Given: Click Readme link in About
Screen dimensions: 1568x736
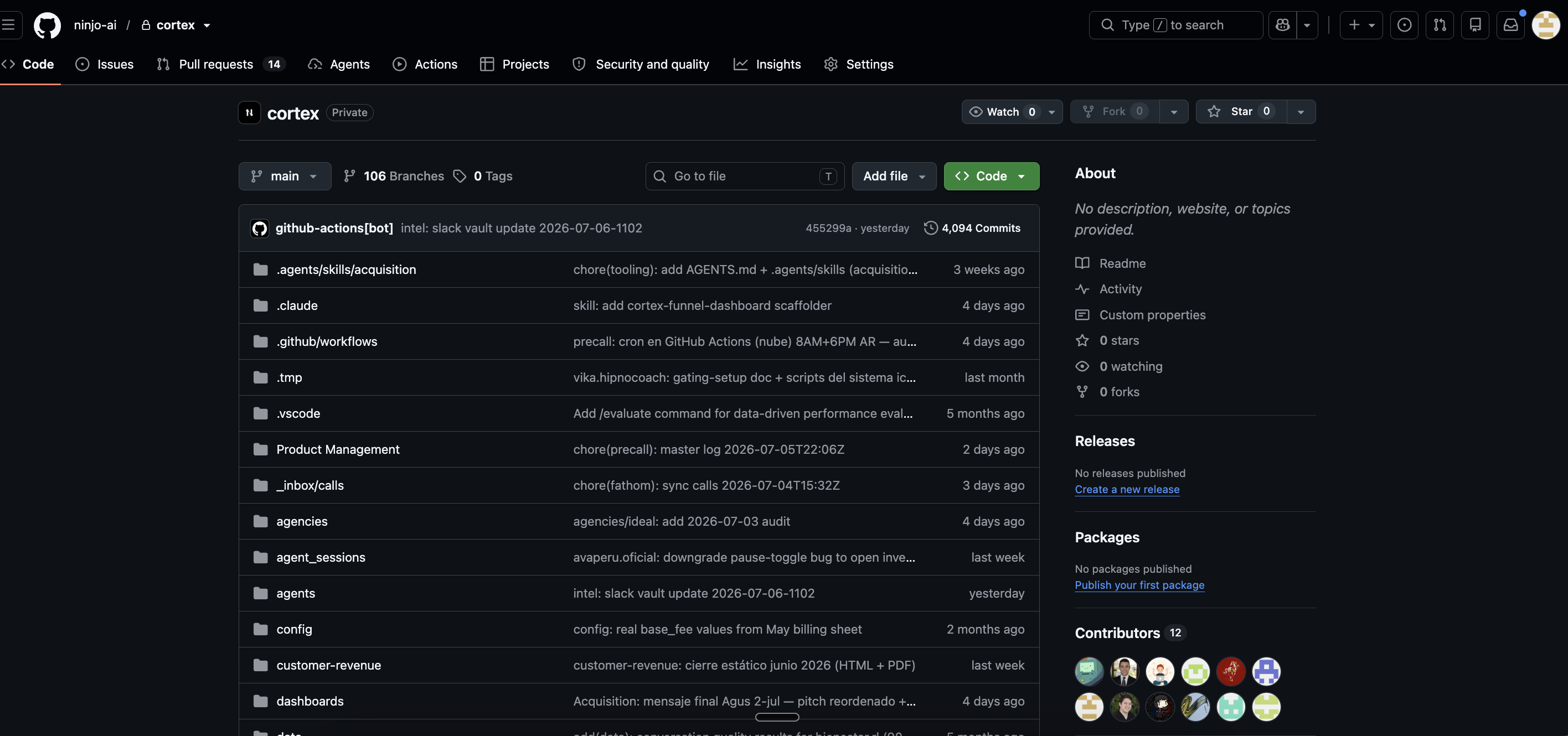Looking at the screenshot, I should [x=1111, y=263].
